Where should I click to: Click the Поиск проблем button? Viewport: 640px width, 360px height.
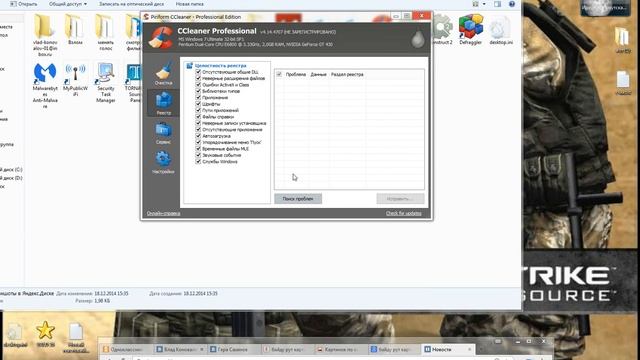(298, 199)
